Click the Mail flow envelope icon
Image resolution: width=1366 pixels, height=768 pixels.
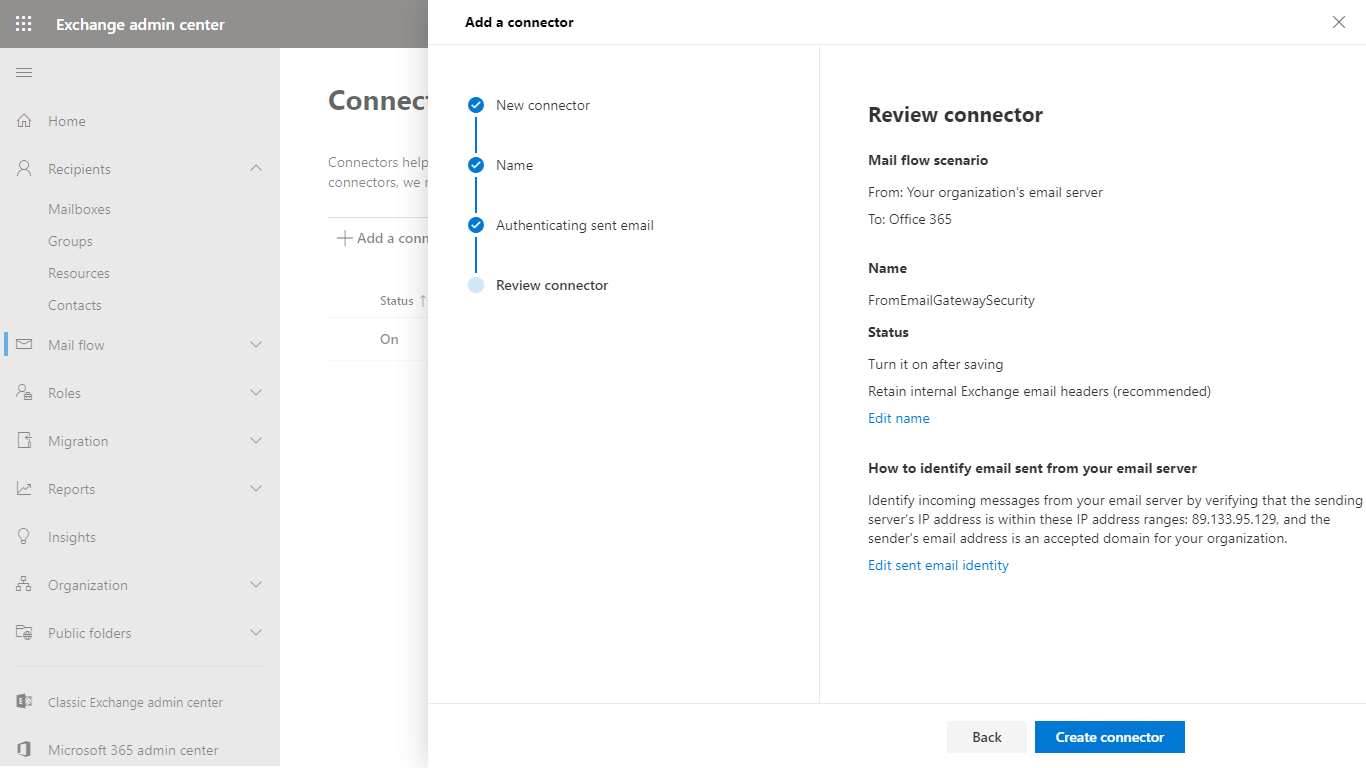(x=24, y=345)
